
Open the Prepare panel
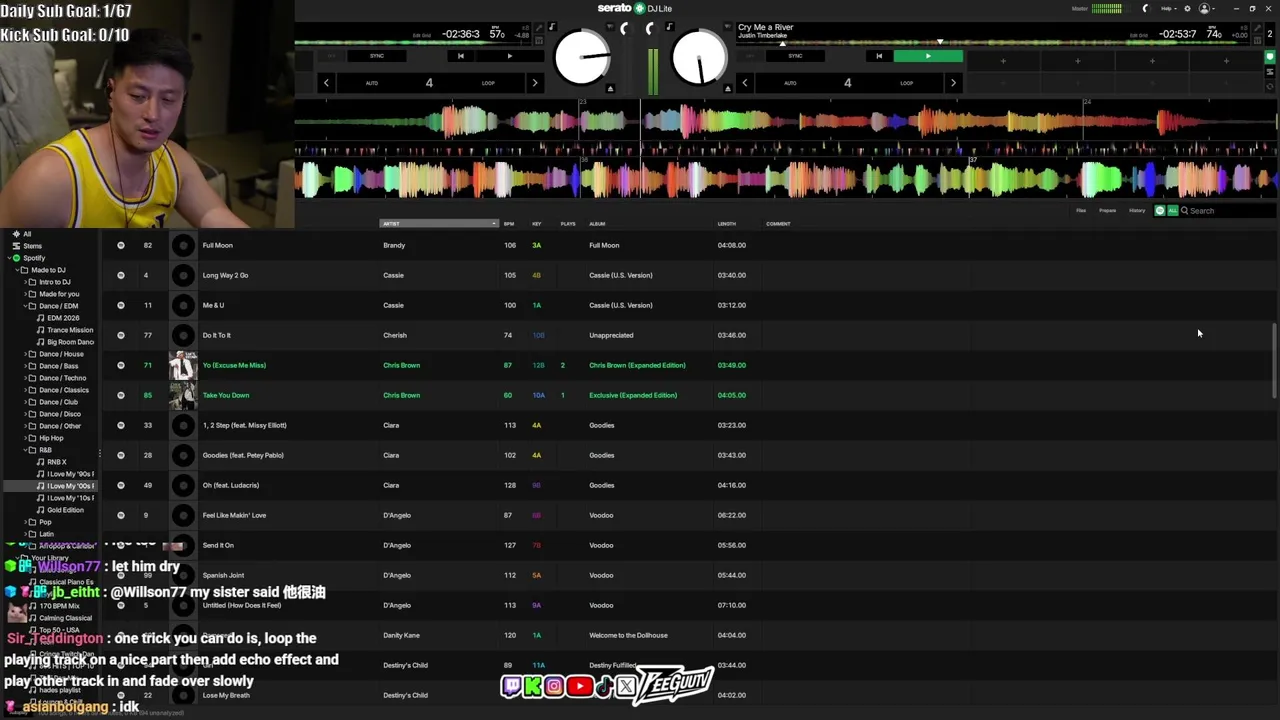[1108, 211]
